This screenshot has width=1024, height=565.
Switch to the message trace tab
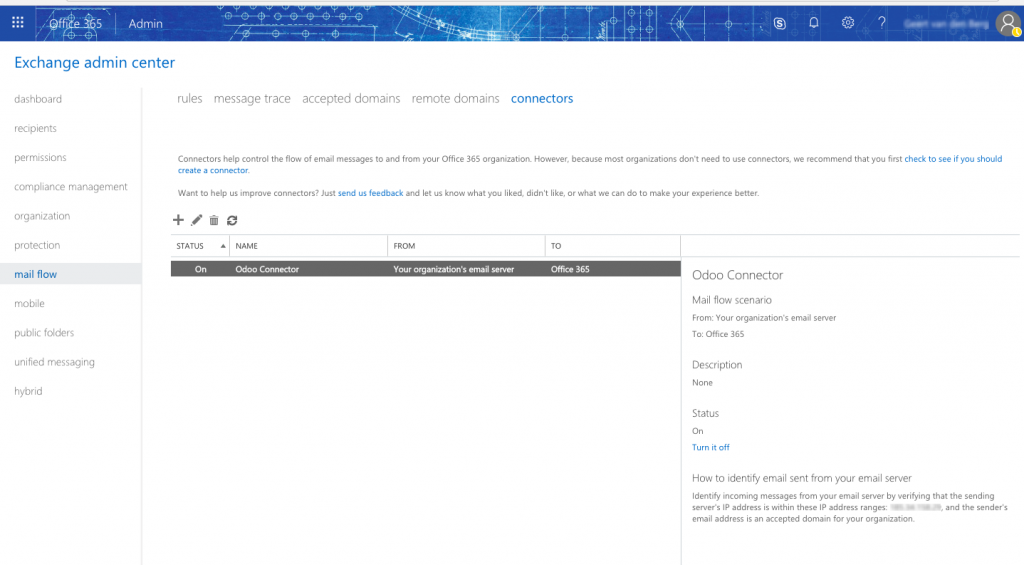(252, 99)
